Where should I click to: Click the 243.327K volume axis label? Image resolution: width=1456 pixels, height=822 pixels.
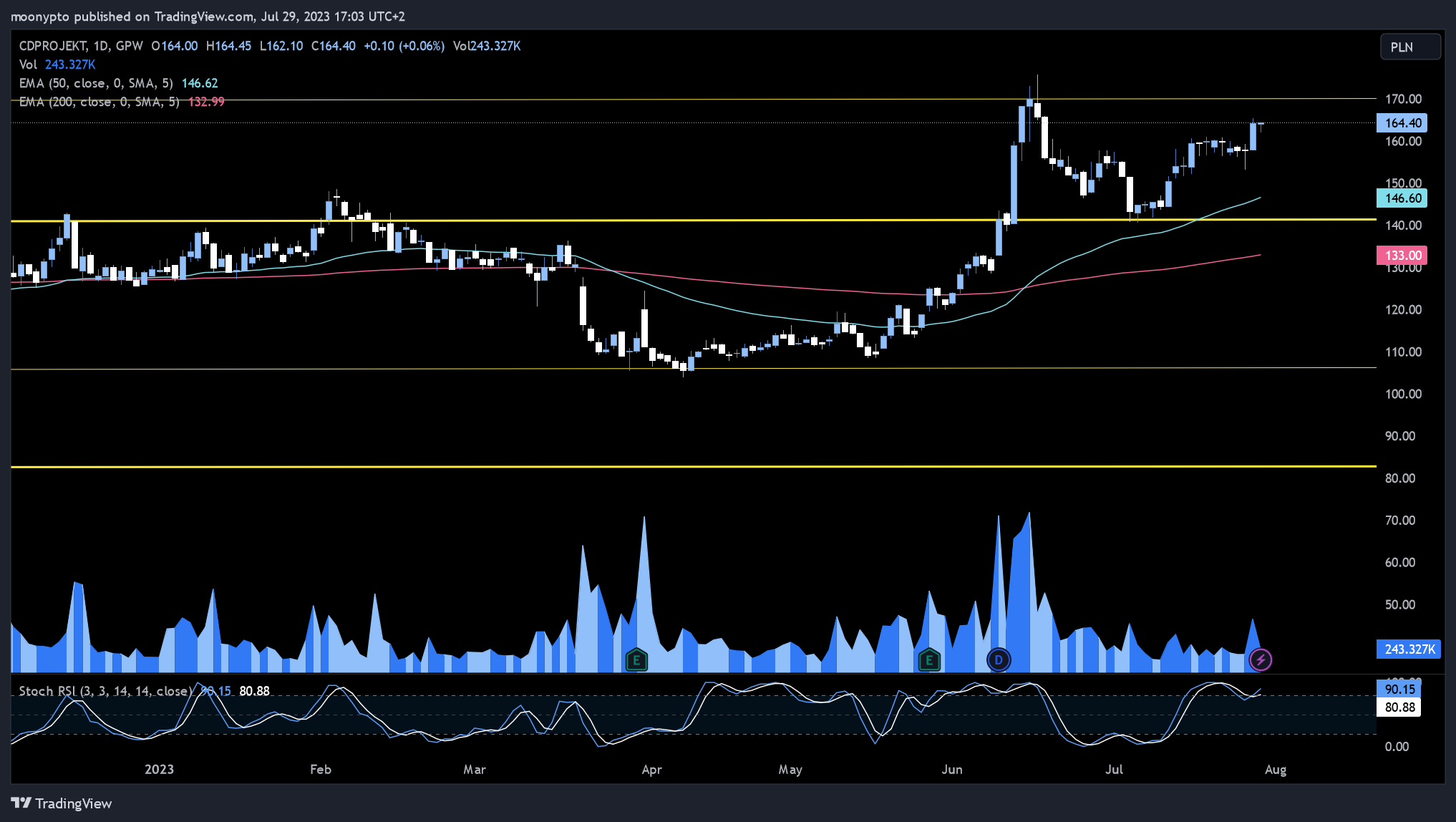[1409, 649]
